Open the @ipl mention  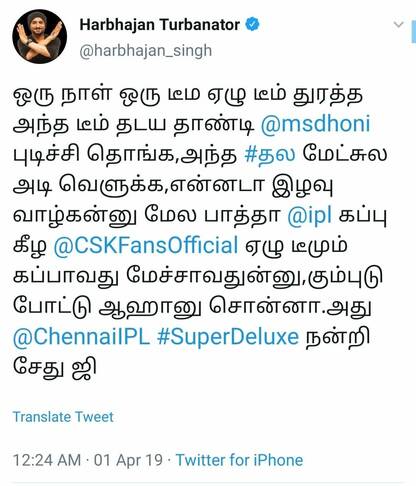(310, 216)
